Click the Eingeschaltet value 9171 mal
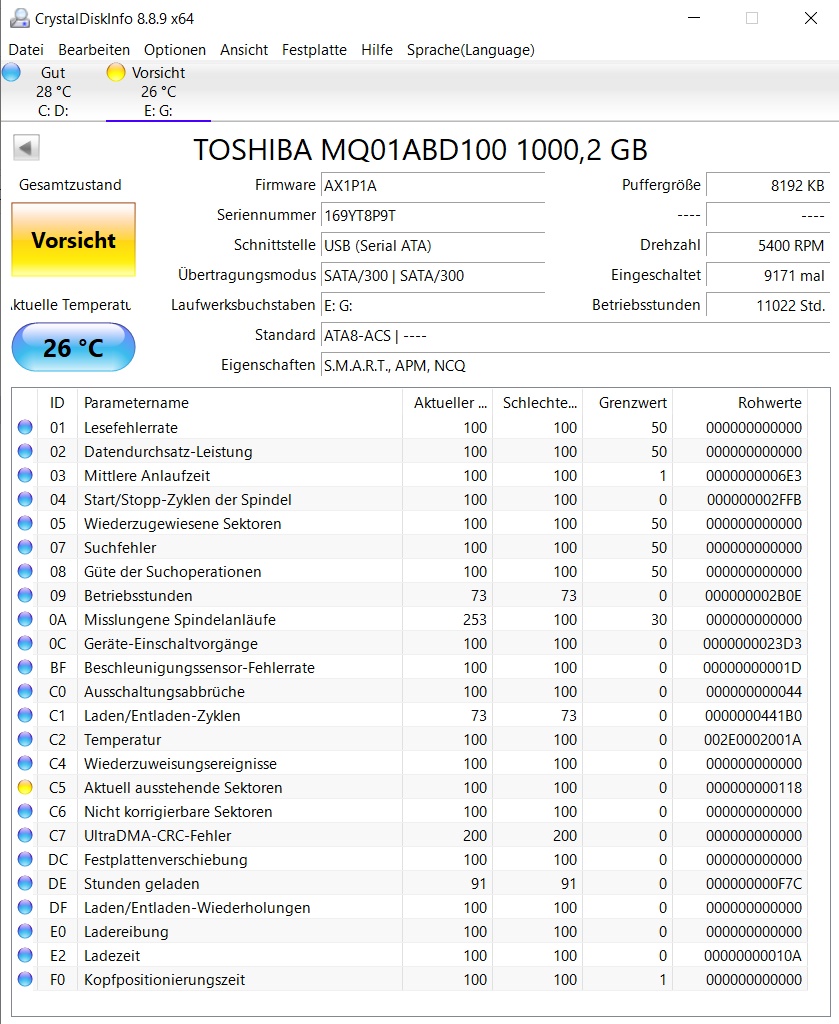 click(x=768, y=276)
